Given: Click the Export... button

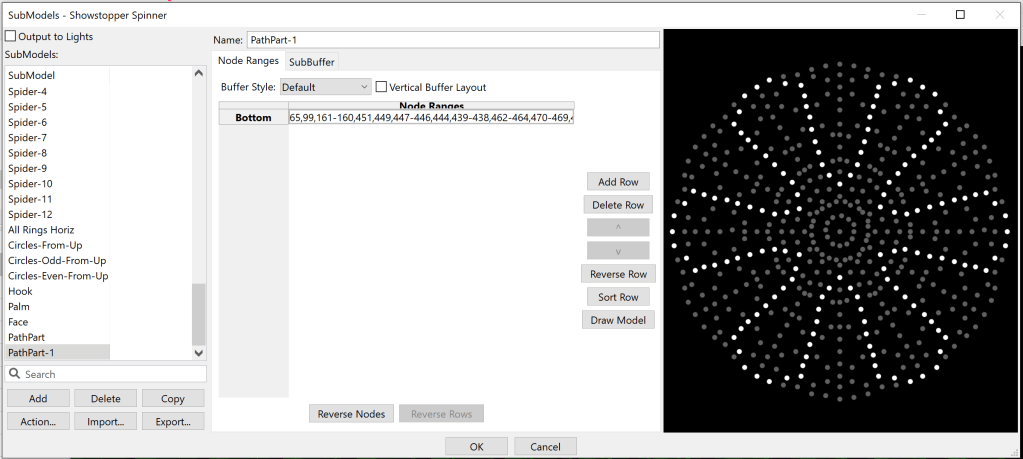Looking at the screenshot, I should coord(172,421).
